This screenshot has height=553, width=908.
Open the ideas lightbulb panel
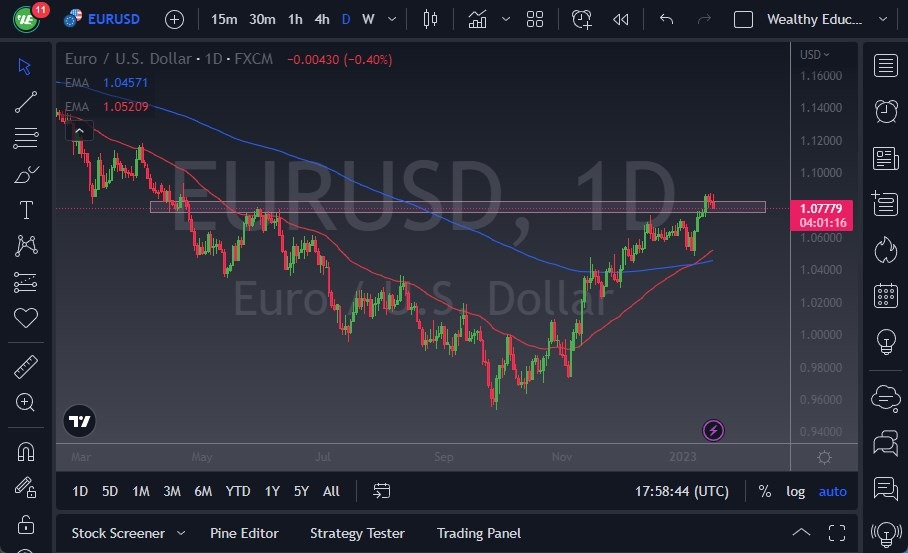(x=886, y=342)
